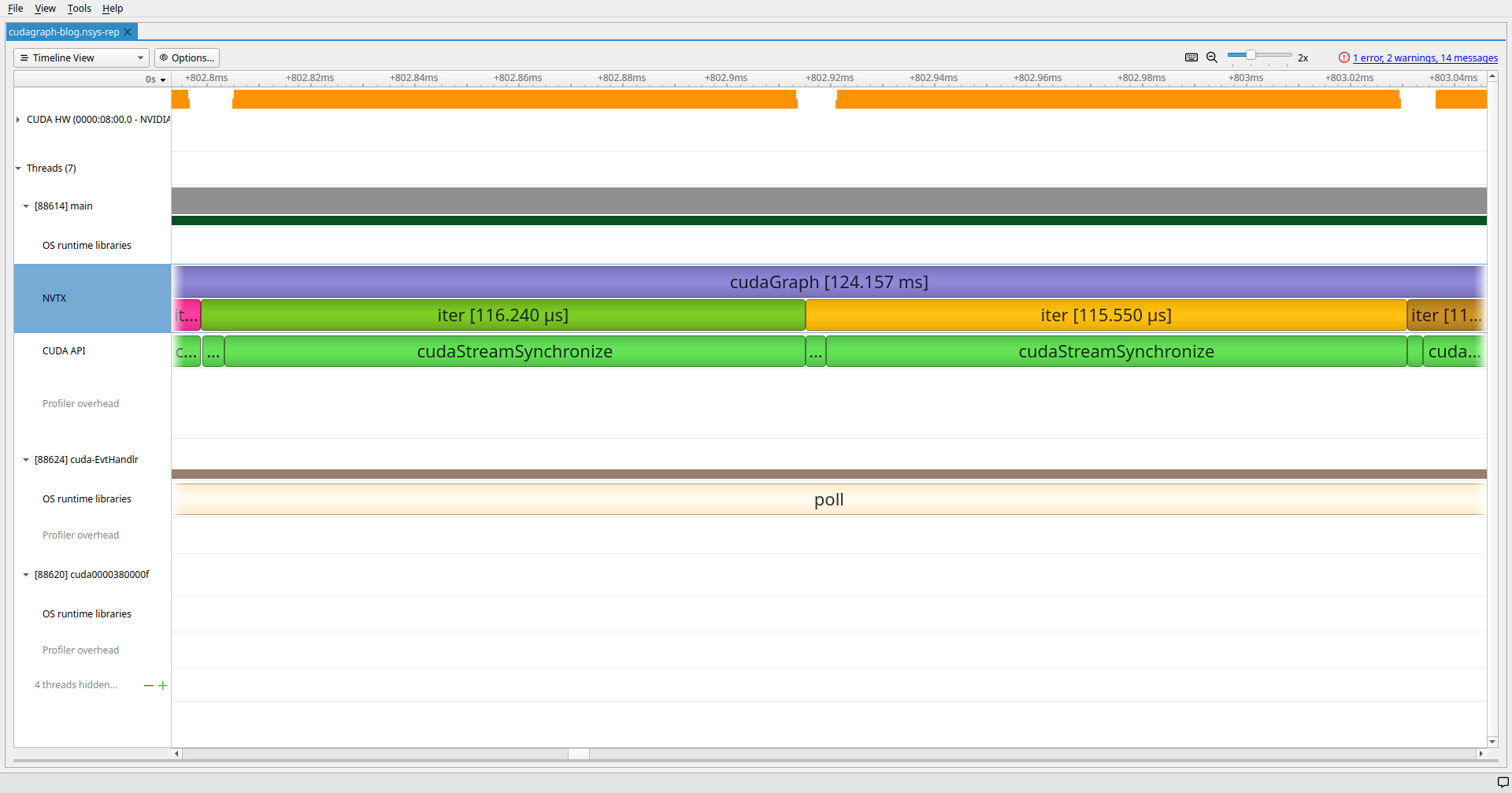1512x793 pixels.
Task: Click the chat bubble icon in status bar
Action: [1503, 782]
